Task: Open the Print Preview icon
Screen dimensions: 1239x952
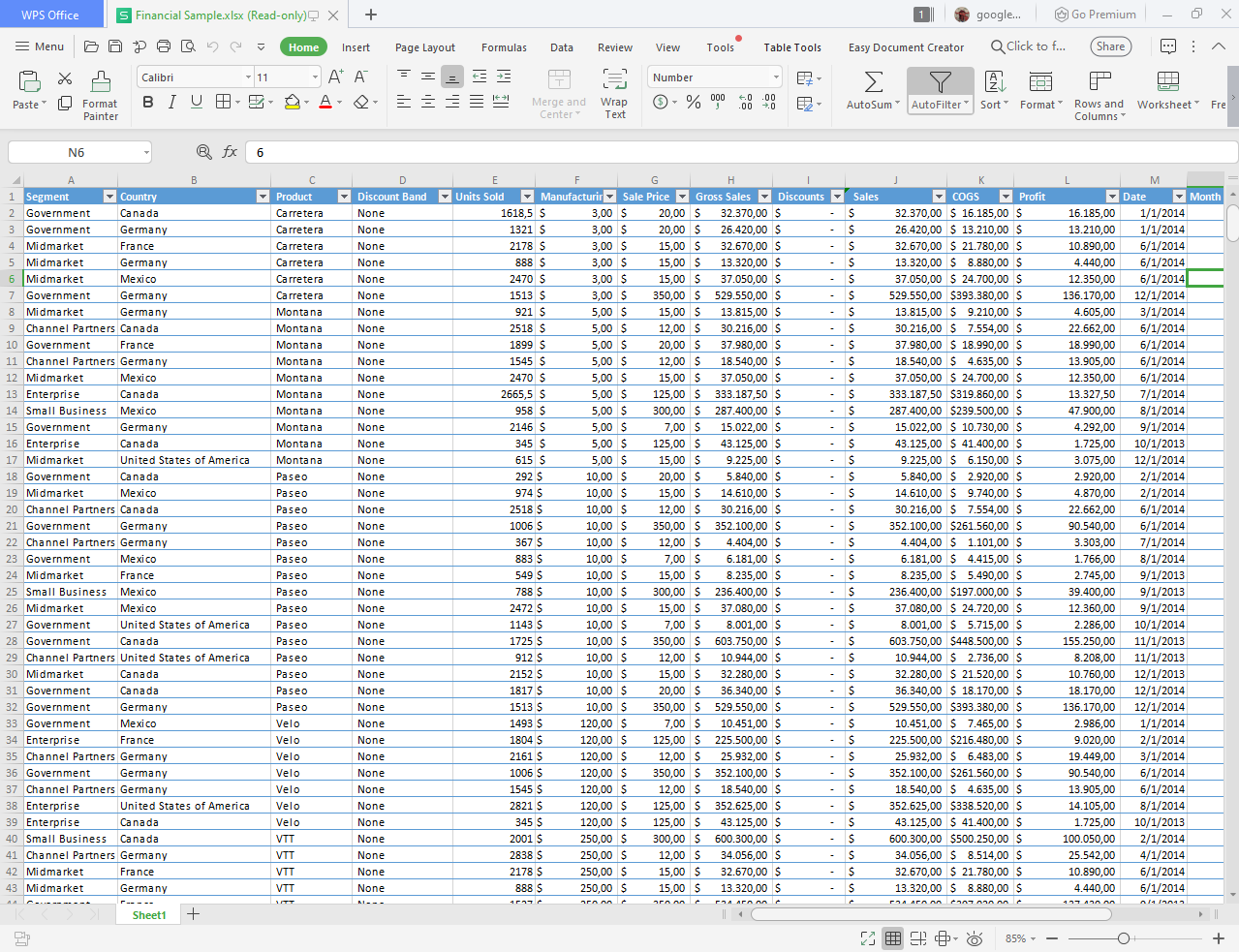Action: (188, 46)
